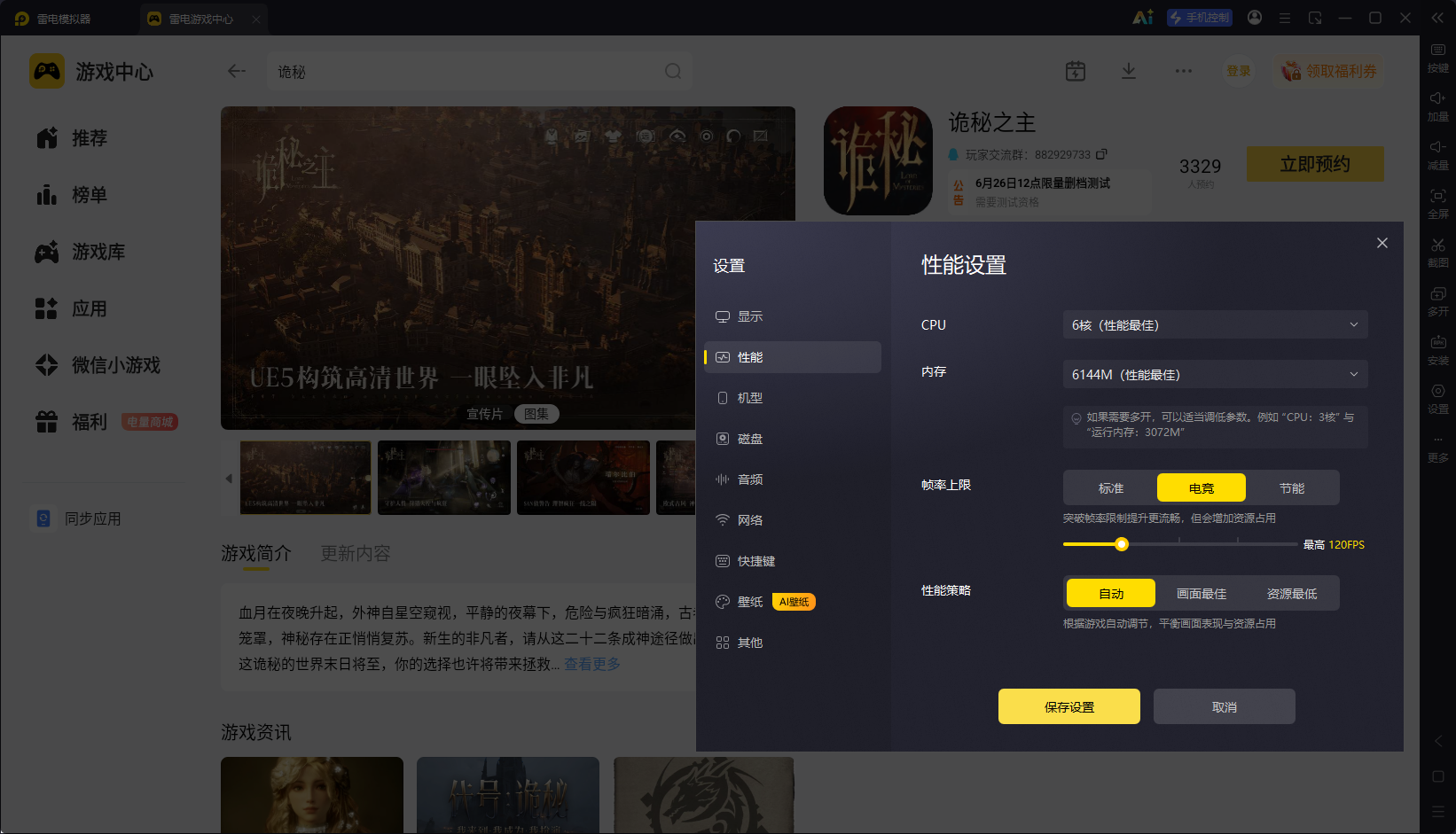The width and height of the screenshot is (1456, 834).
Task: Click the three-dot more icon in game center
Action: 1184,71
